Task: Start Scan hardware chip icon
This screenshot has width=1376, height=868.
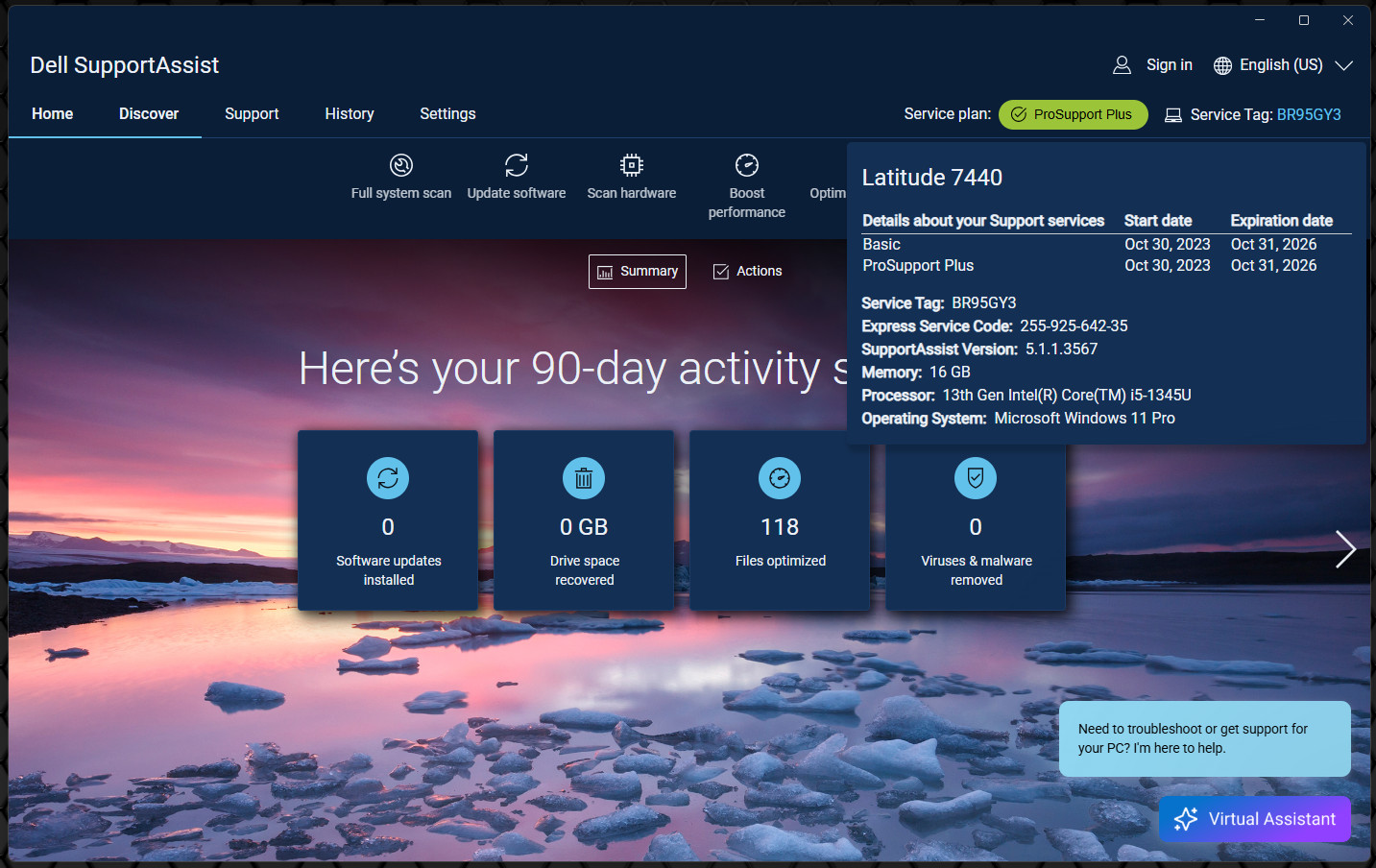Action: point(632,165)
